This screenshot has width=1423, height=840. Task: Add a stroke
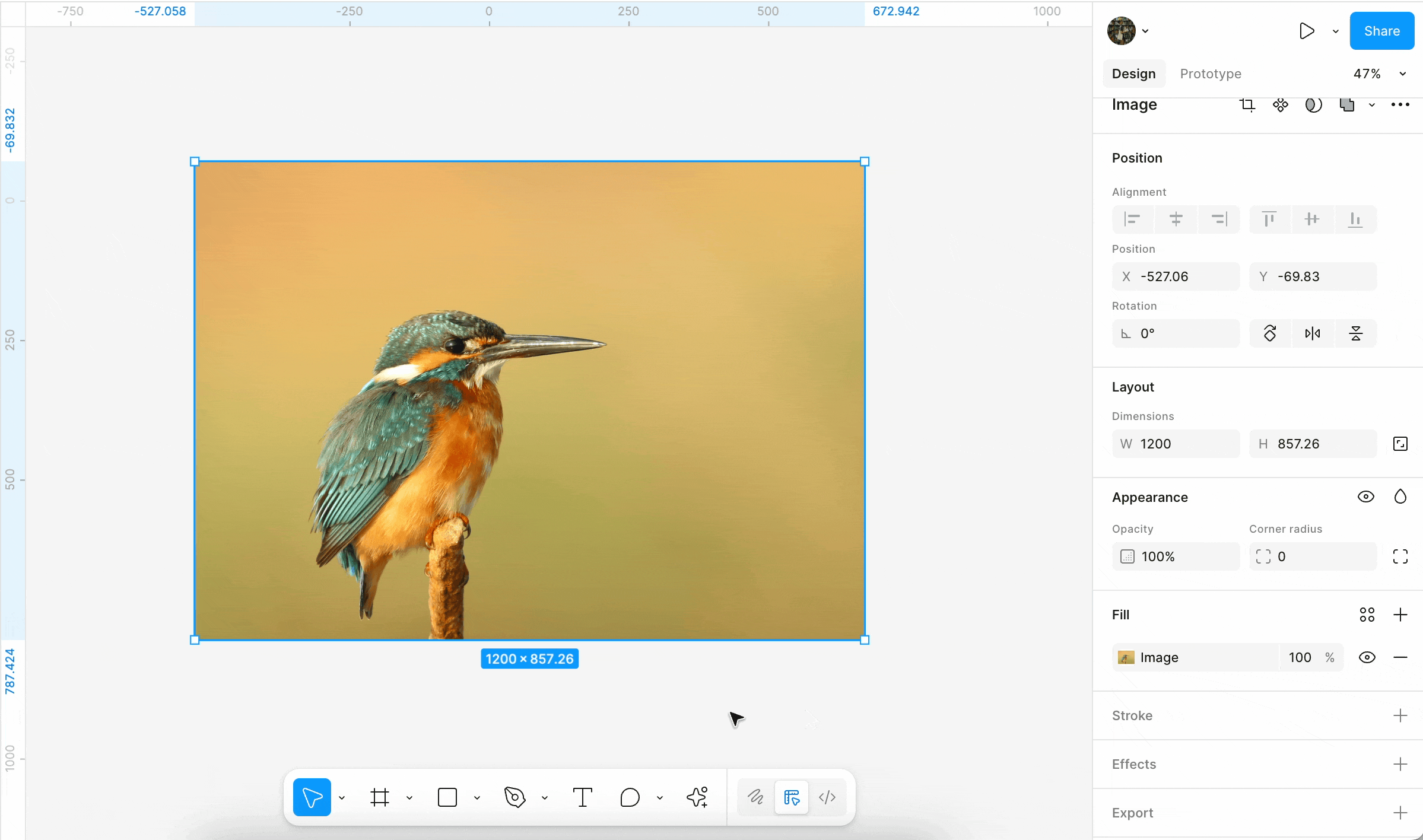[x=1400, y=715]
